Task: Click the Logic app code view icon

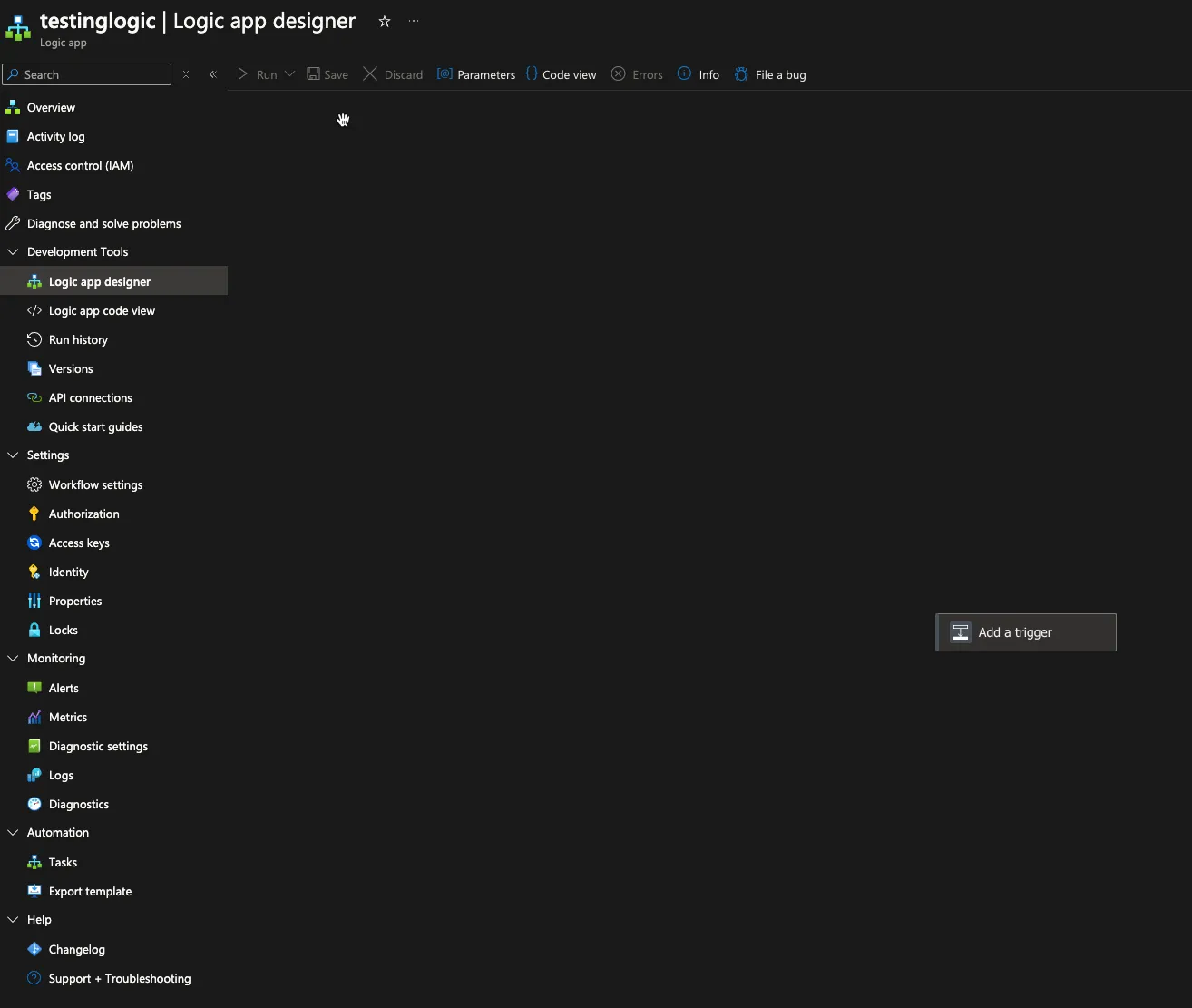Action: tap(34, 311)
